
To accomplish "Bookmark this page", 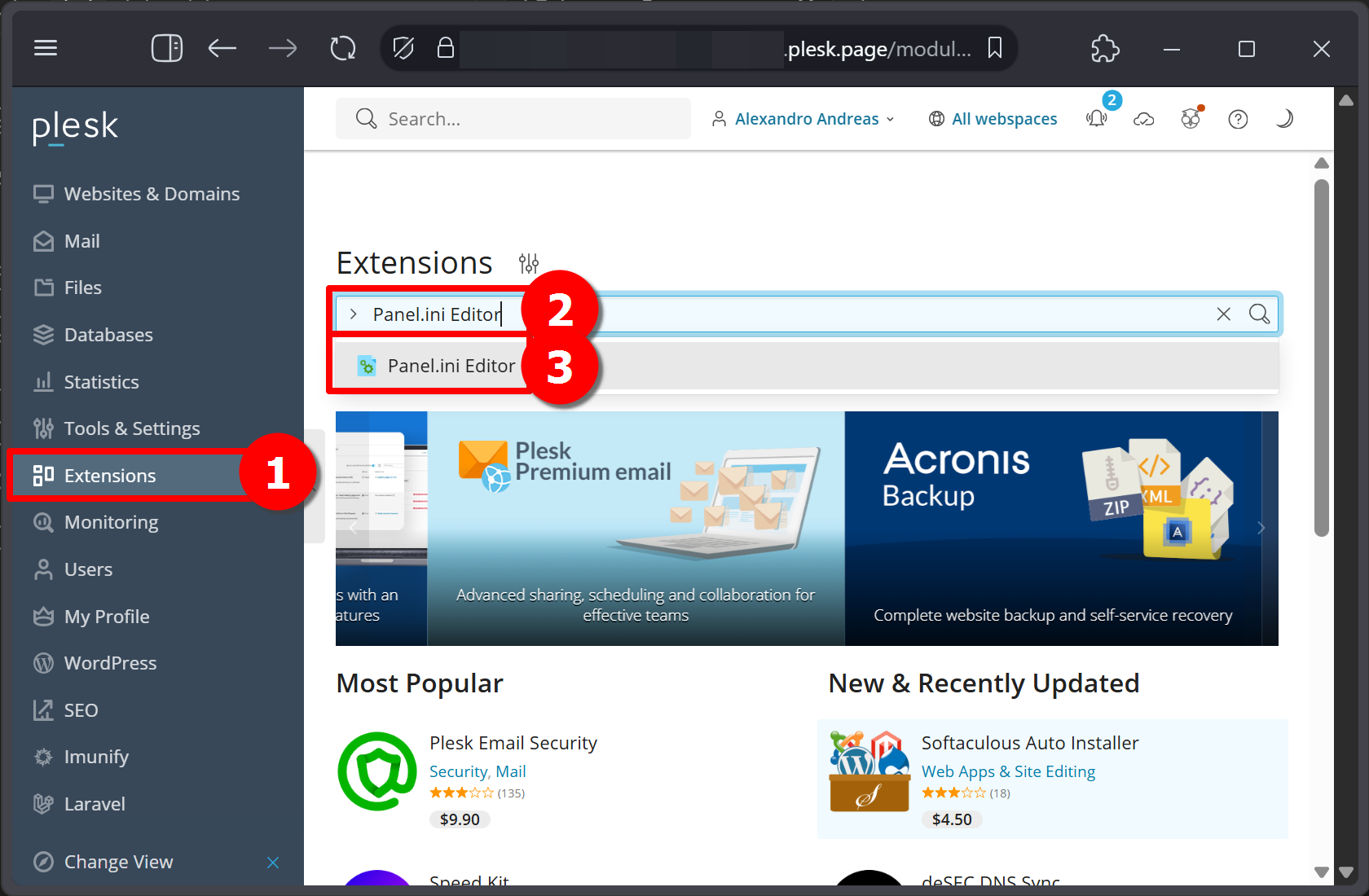I will click(995, 48).
